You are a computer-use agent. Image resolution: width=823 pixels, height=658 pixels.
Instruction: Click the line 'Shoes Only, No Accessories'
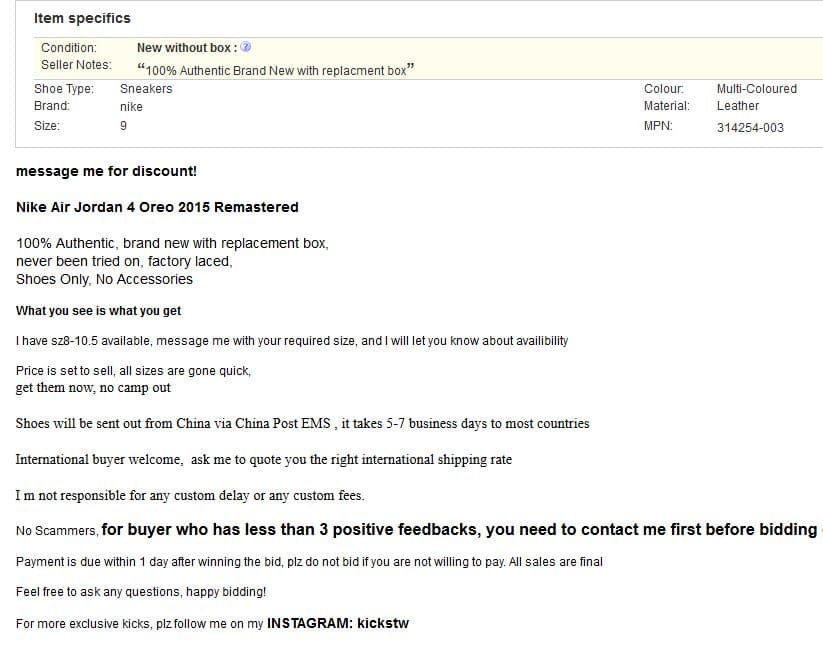(x=104, y=279)
